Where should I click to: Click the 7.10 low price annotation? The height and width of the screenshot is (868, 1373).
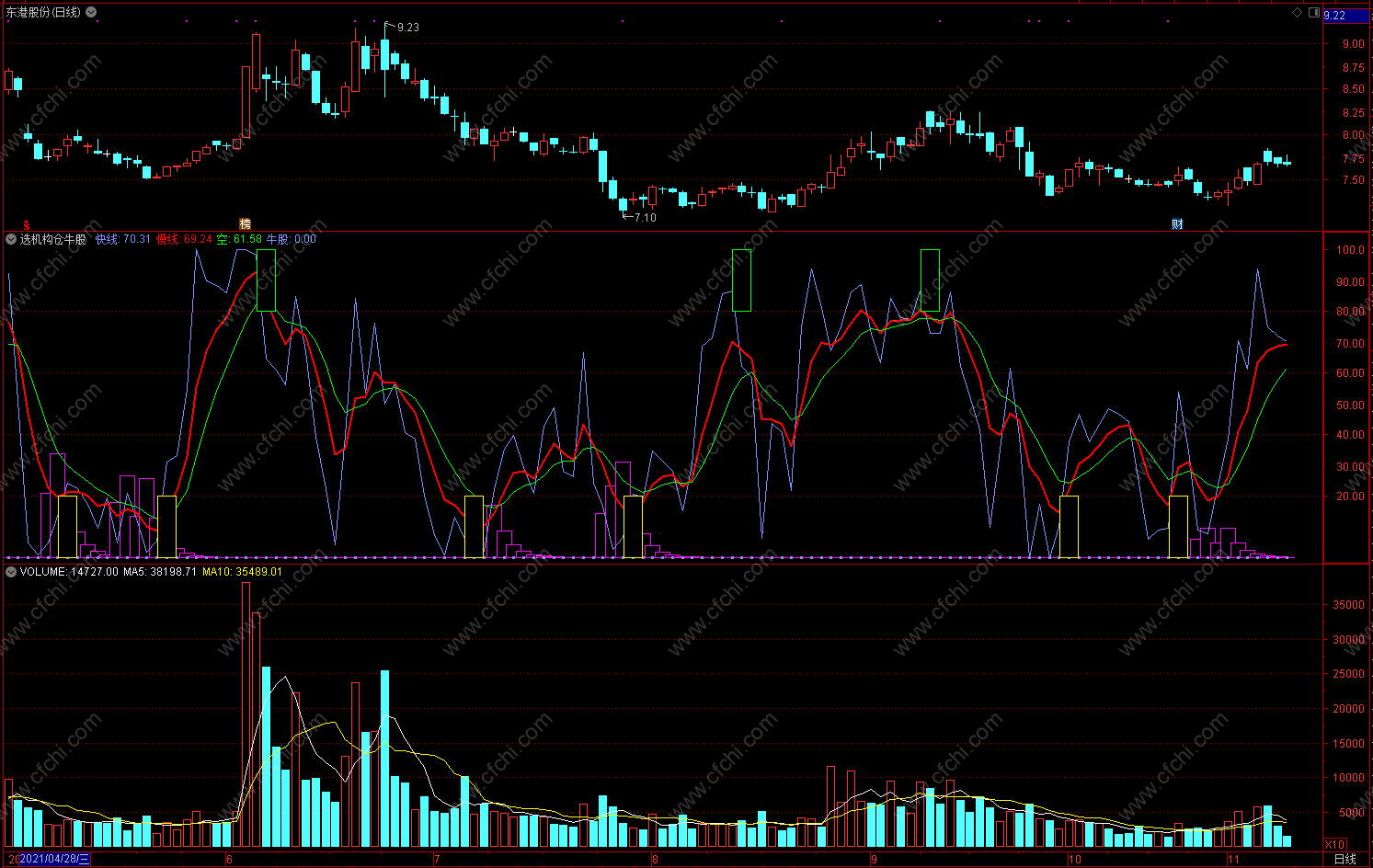[x=645, y=218]
